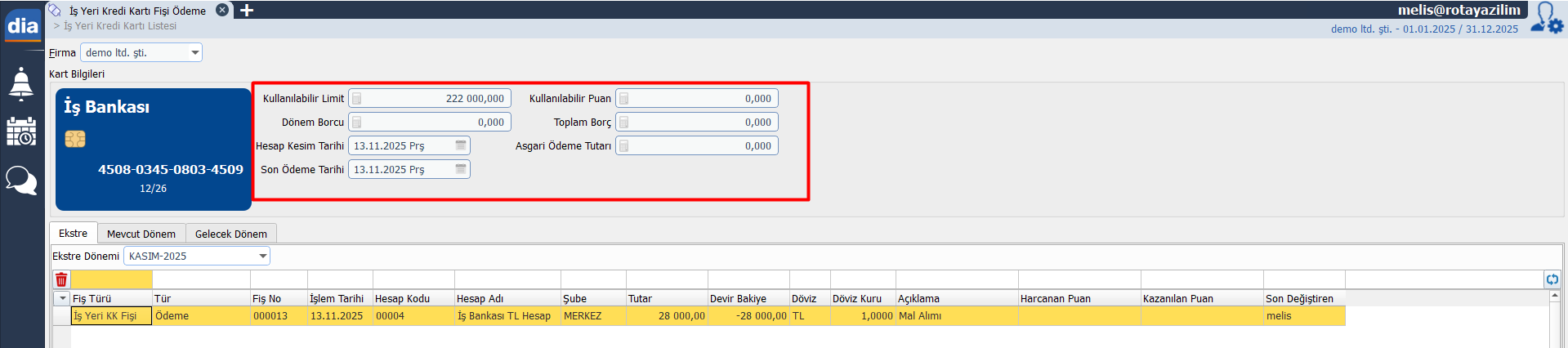Close the İş Yeri Kredi Kartı Fişi tab
1568x348 pixels.
click(222, 11)
